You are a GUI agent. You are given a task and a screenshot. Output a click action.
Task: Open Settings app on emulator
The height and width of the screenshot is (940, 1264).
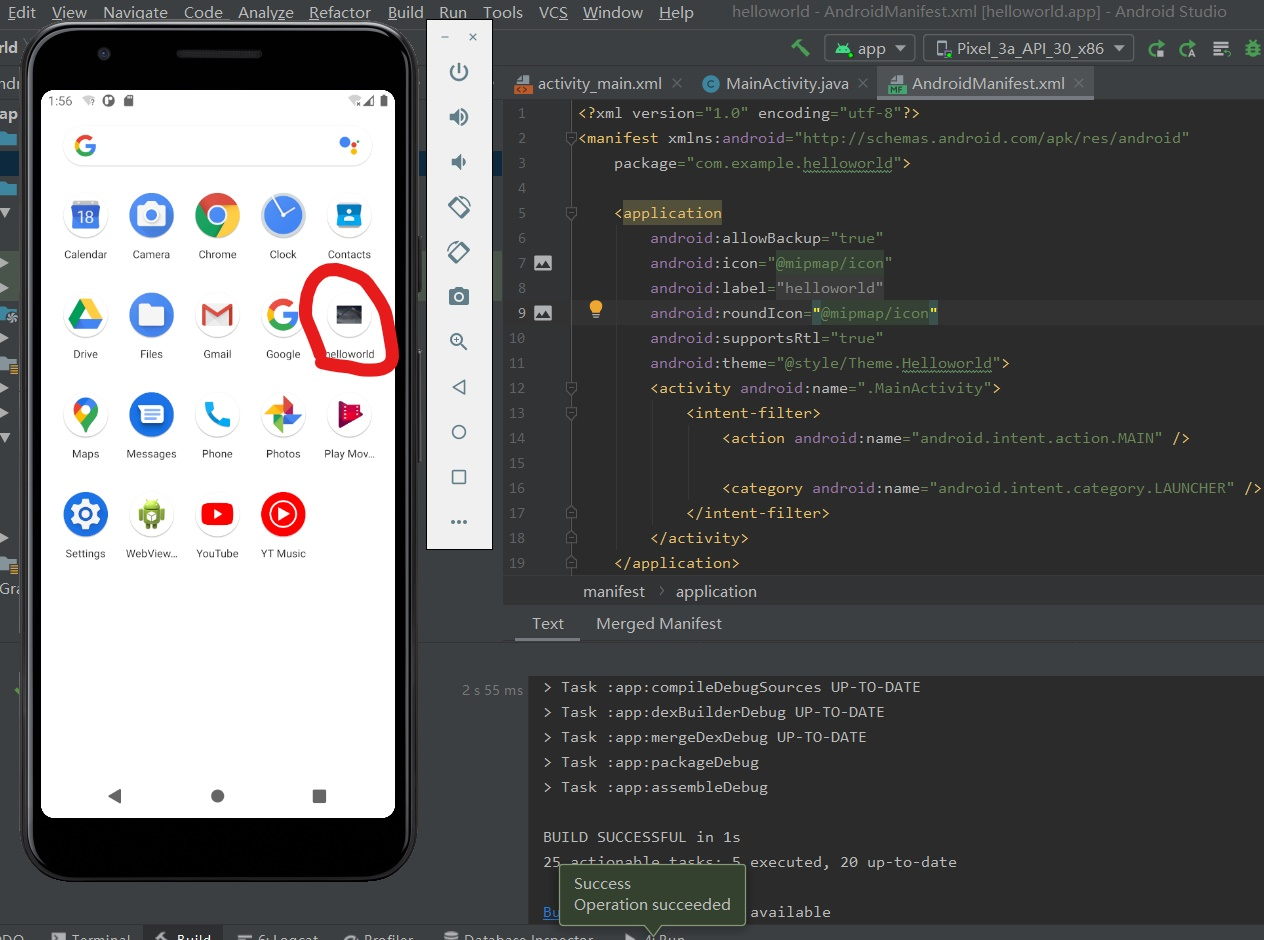(85, 515)
